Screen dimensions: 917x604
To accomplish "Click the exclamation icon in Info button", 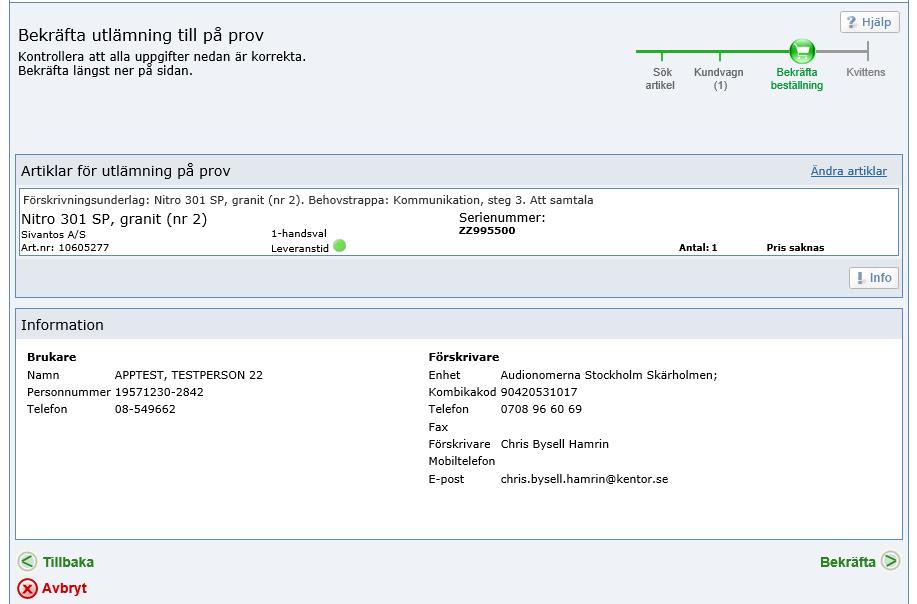I will coord(860,278).
